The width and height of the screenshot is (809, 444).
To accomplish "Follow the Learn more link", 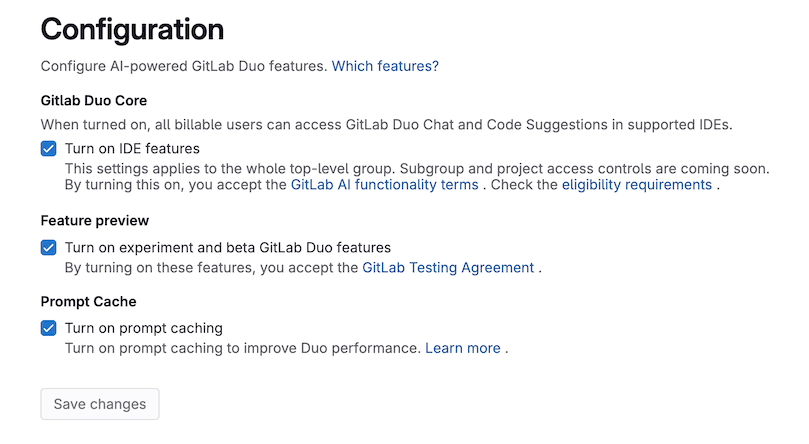I will click(x=463, y=348).
